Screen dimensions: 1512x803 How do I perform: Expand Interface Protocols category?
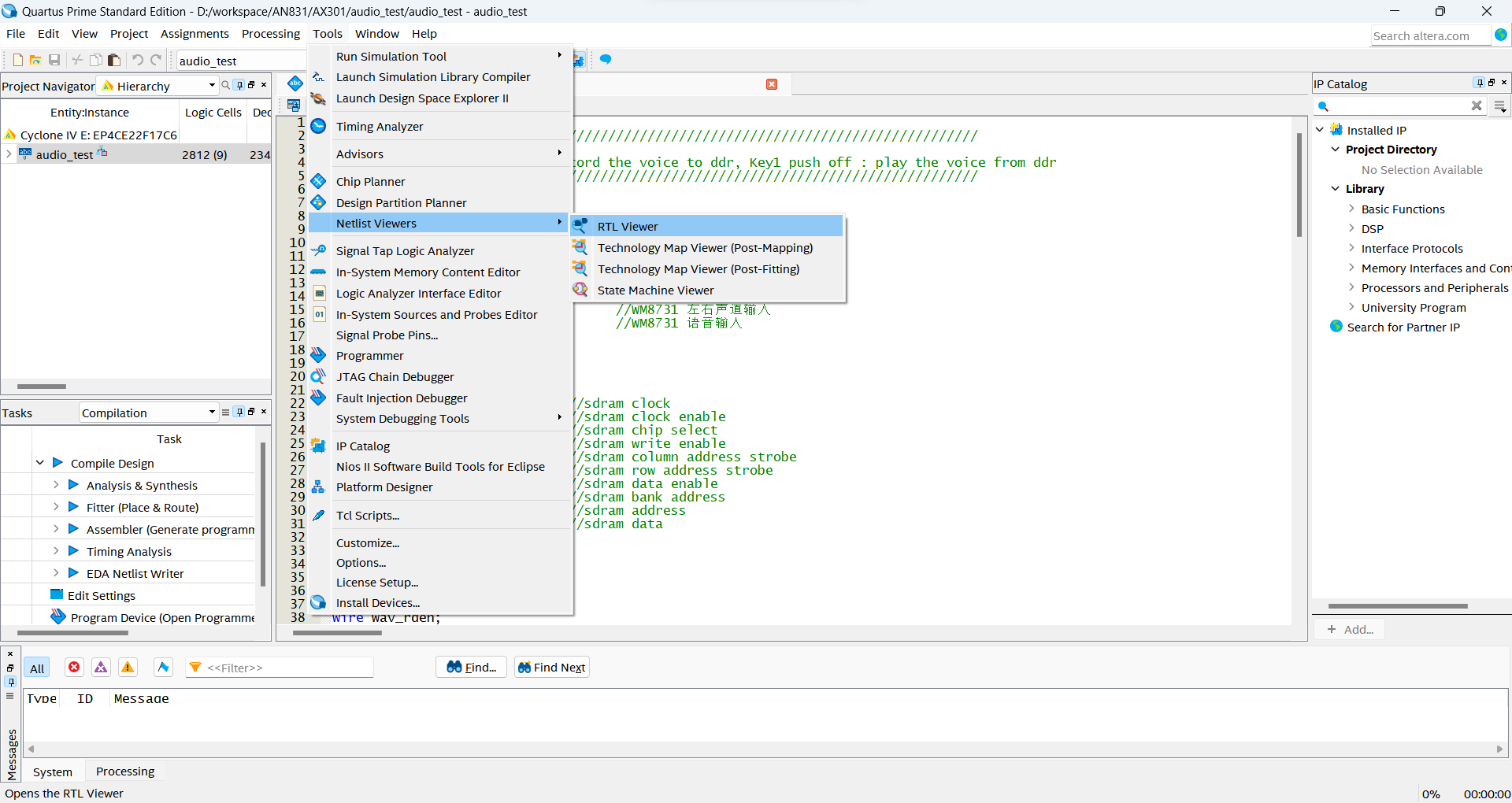coord(1351,248)
